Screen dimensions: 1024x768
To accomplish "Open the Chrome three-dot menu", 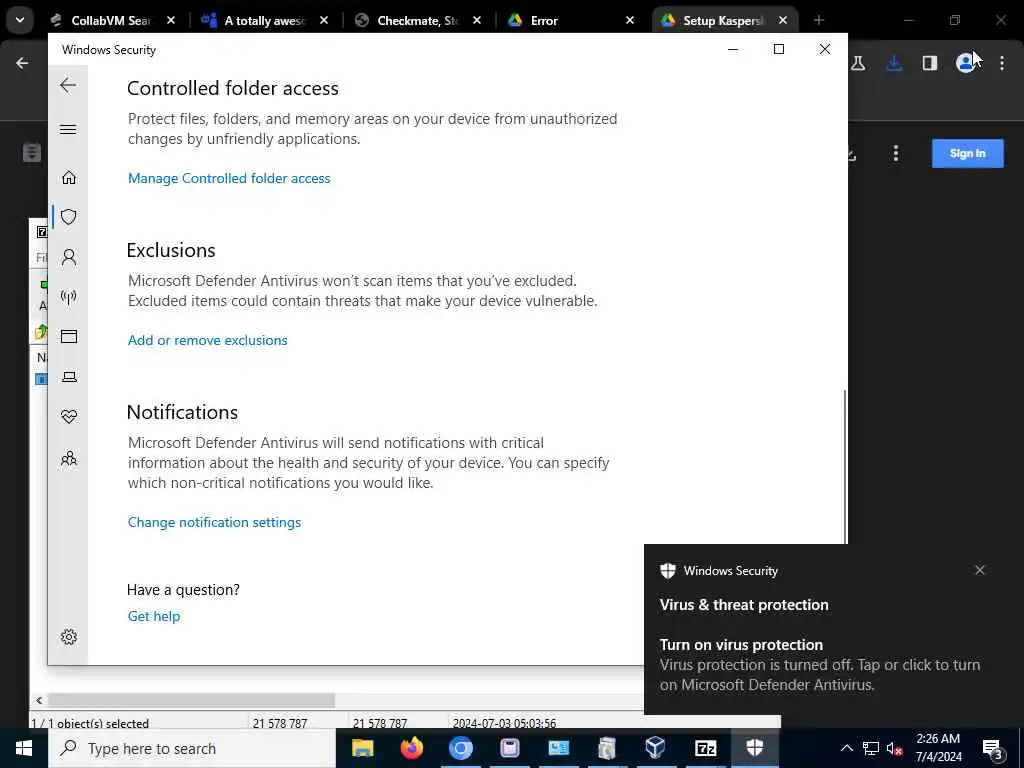I will 1002,63.
